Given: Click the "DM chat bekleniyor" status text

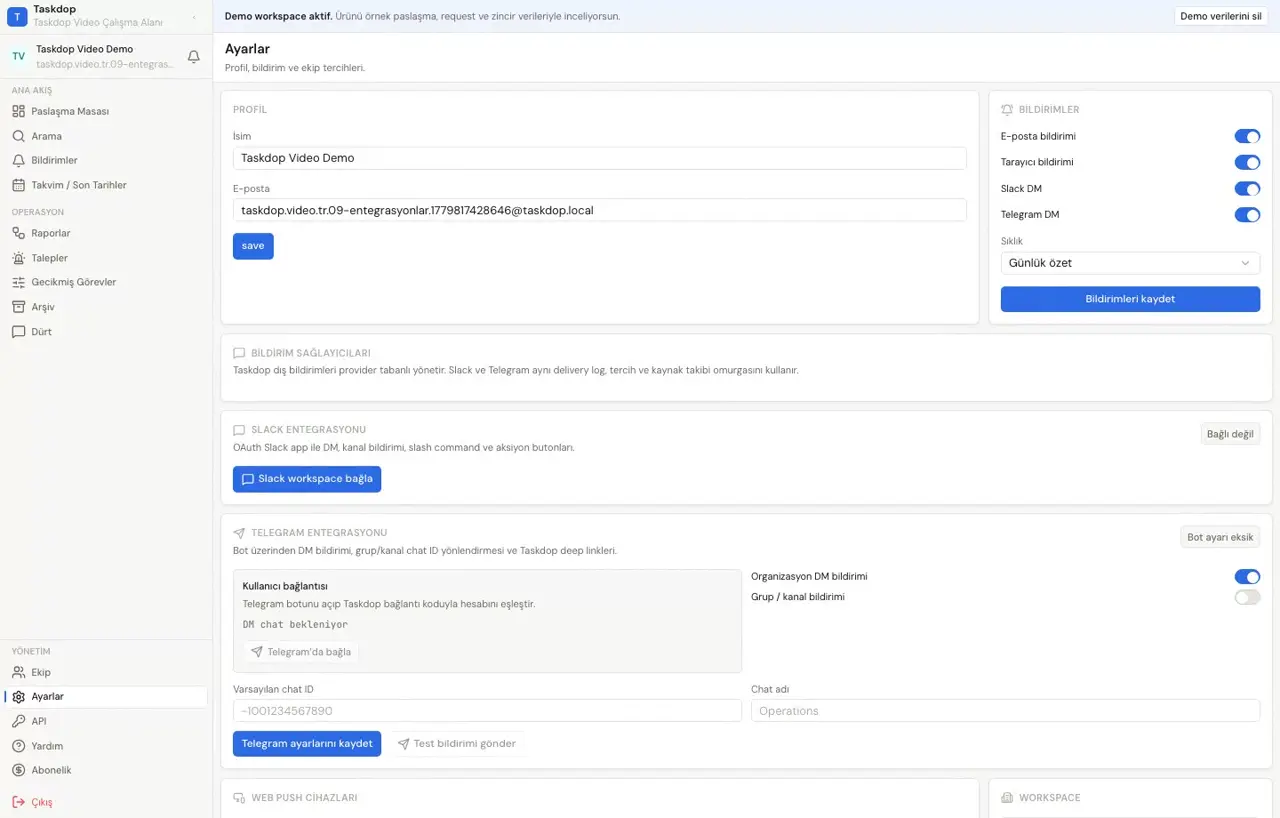Looking at the screenshot, I should (x=295, y=625).
